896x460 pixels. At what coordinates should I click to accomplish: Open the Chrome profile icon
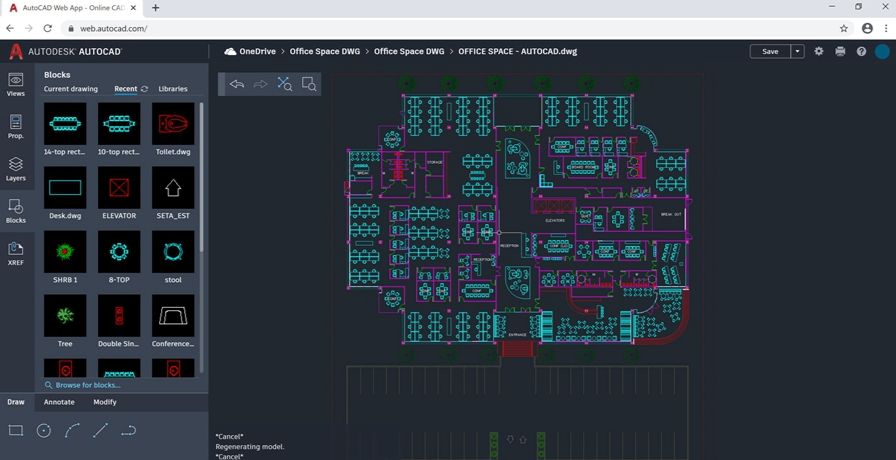pyautogui.click(x=867, y=28)
